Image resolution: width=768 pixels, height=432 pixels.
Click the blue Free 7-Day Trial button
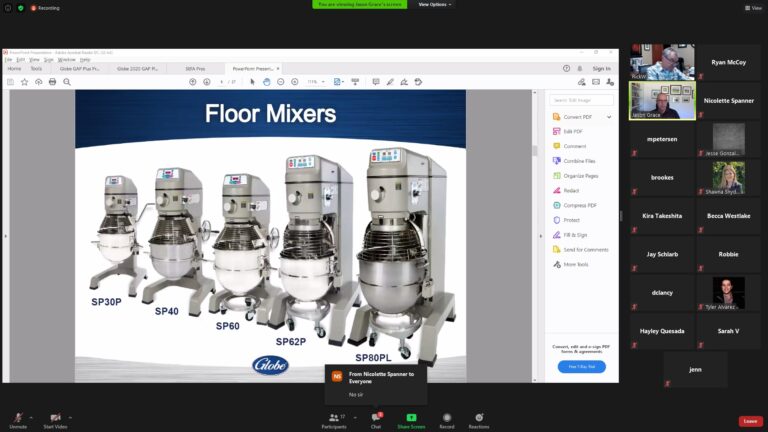coord(581,366)
